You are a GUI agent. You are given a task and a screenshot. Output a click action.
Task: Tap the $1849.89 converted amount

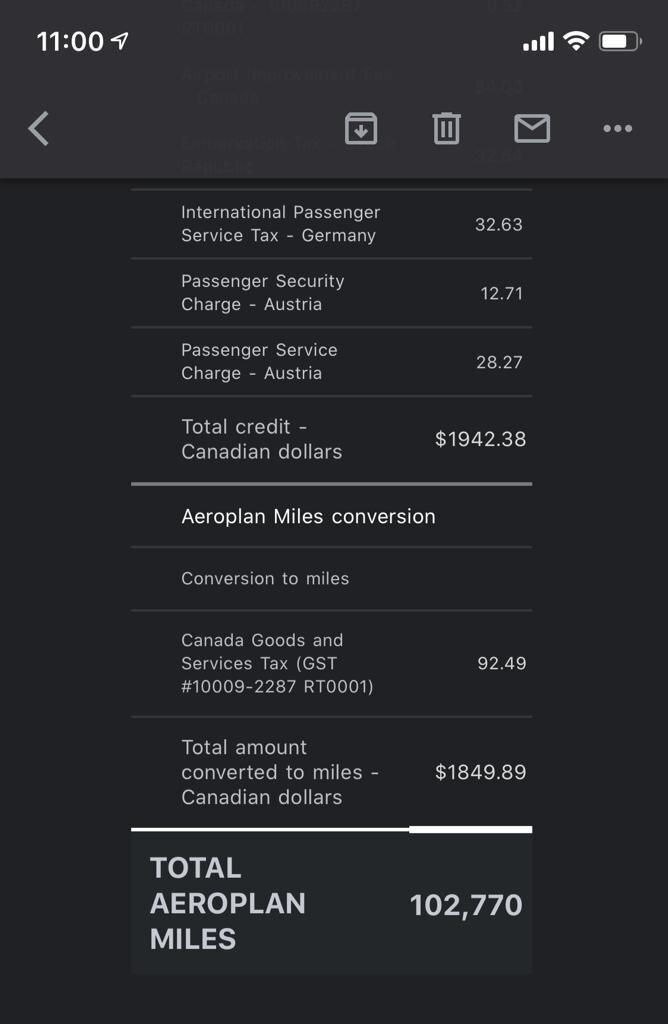click(480, 772)
